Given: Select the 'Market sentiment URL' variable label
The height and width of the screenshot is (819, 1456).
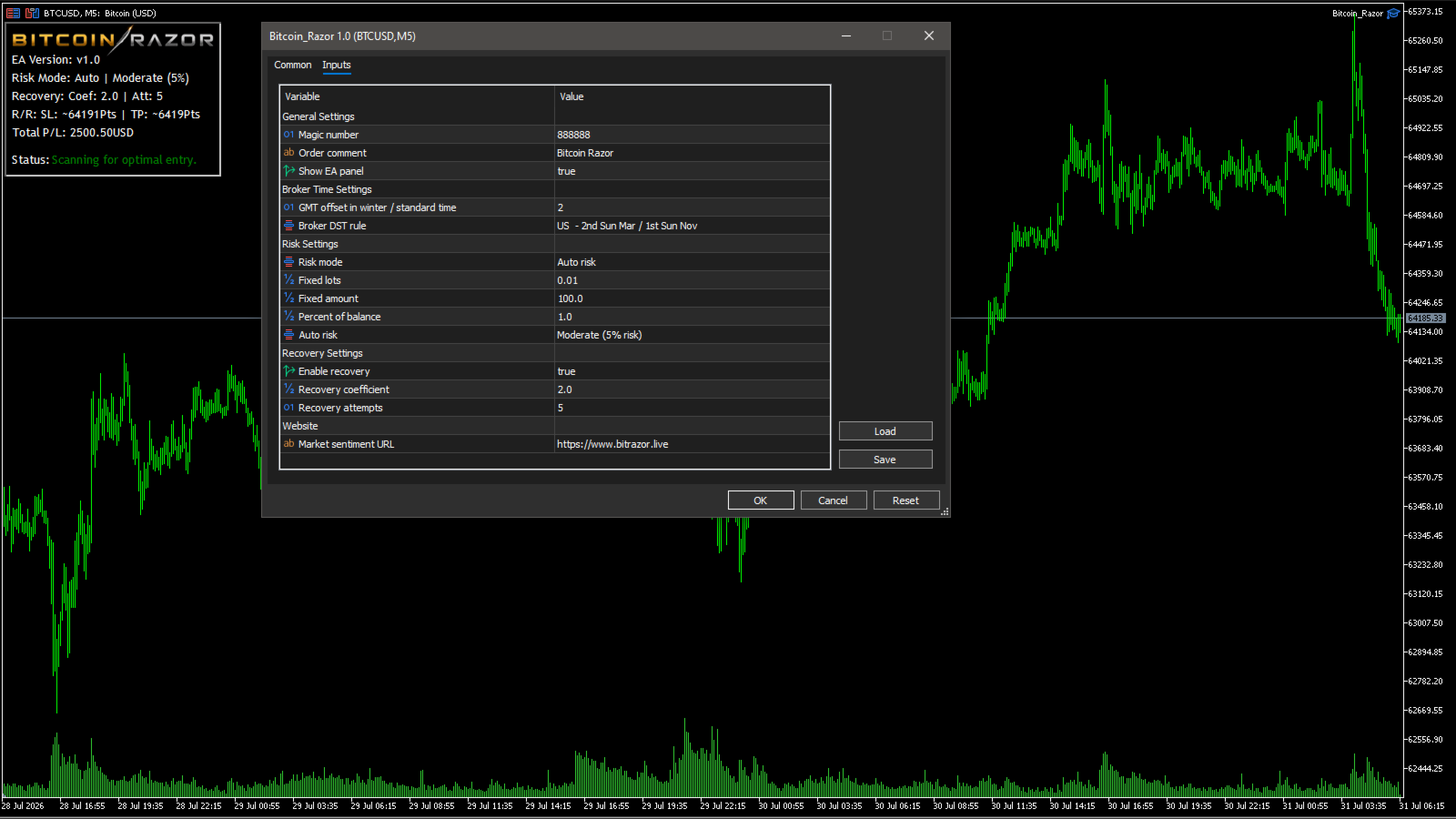Looking at the screenshot, I should [346, 444].
